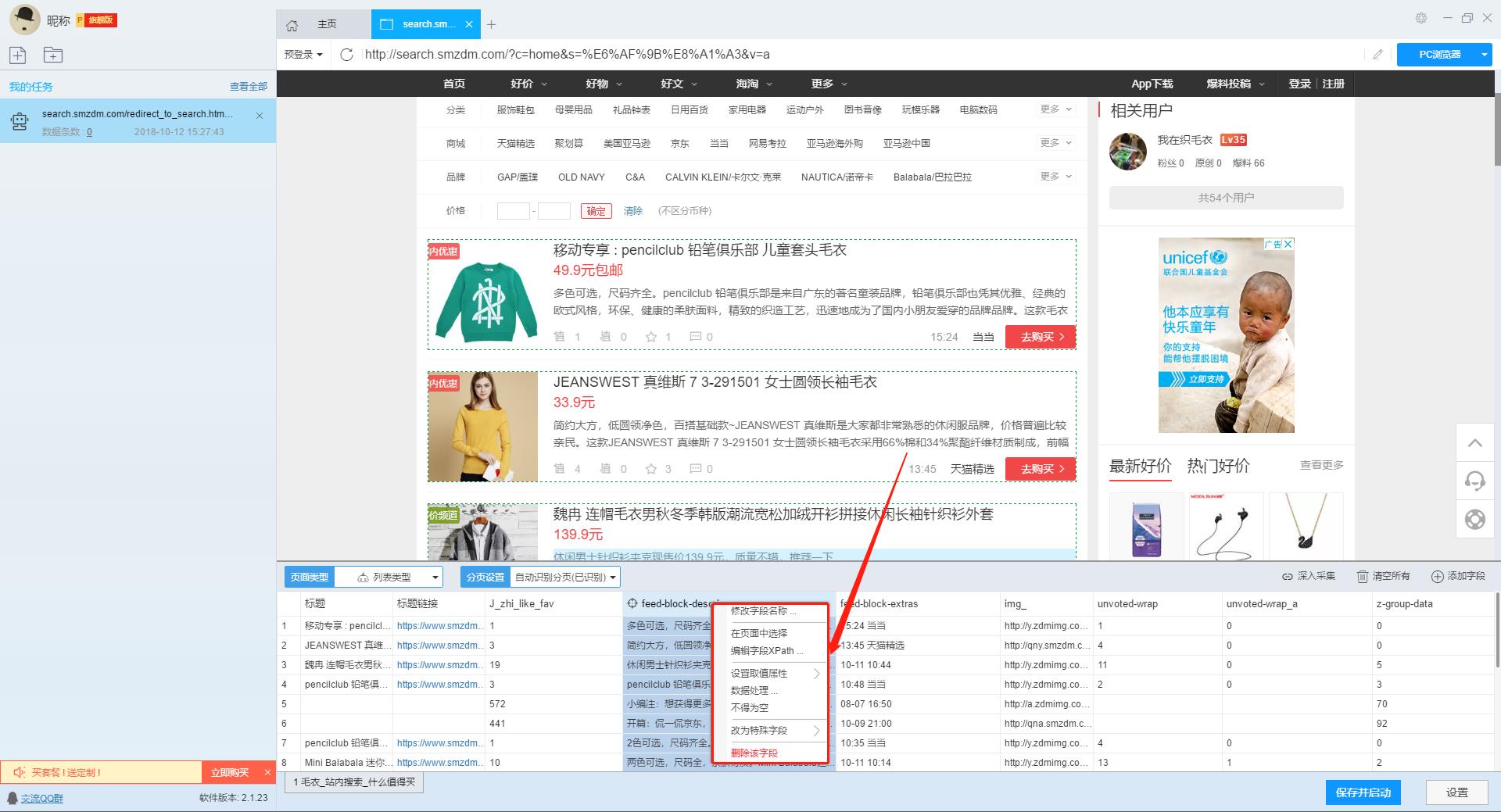Viewport: 1501px width, 812px height.
Task: Click 查看全部 link
Action: point(248,87)
